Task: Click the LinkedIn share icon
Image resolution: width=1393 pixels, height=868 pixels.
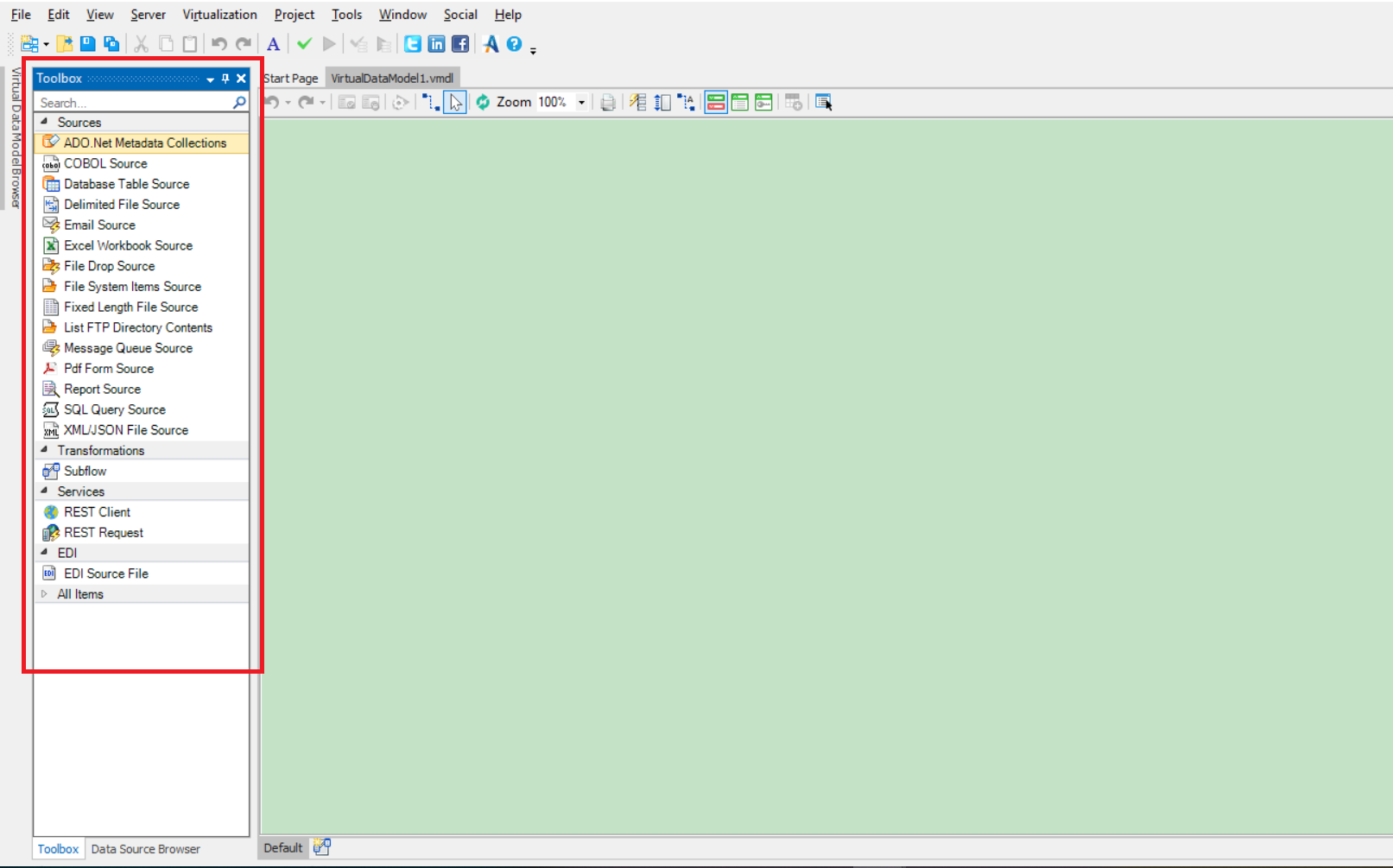Action: pyautogui.click(x=437, y=44)
